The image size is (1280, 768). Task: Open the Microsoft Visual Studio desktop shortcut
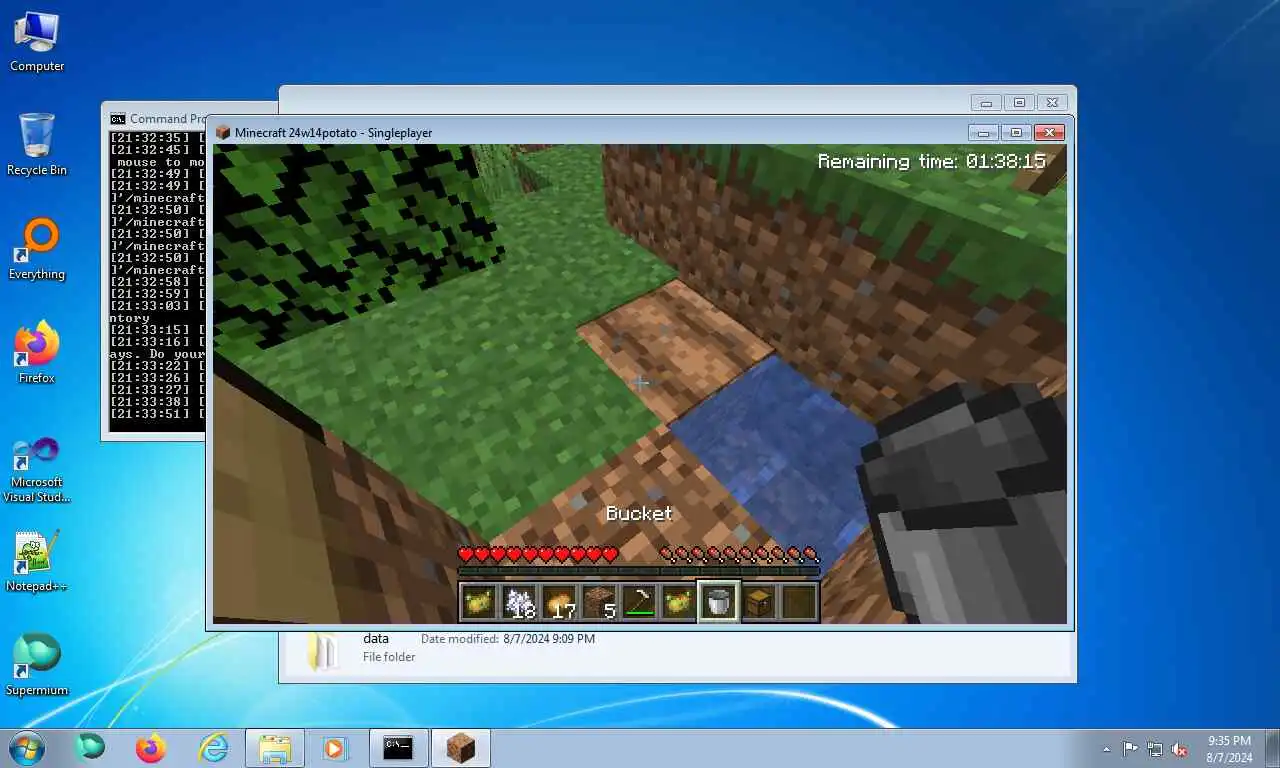click(37, 469)
